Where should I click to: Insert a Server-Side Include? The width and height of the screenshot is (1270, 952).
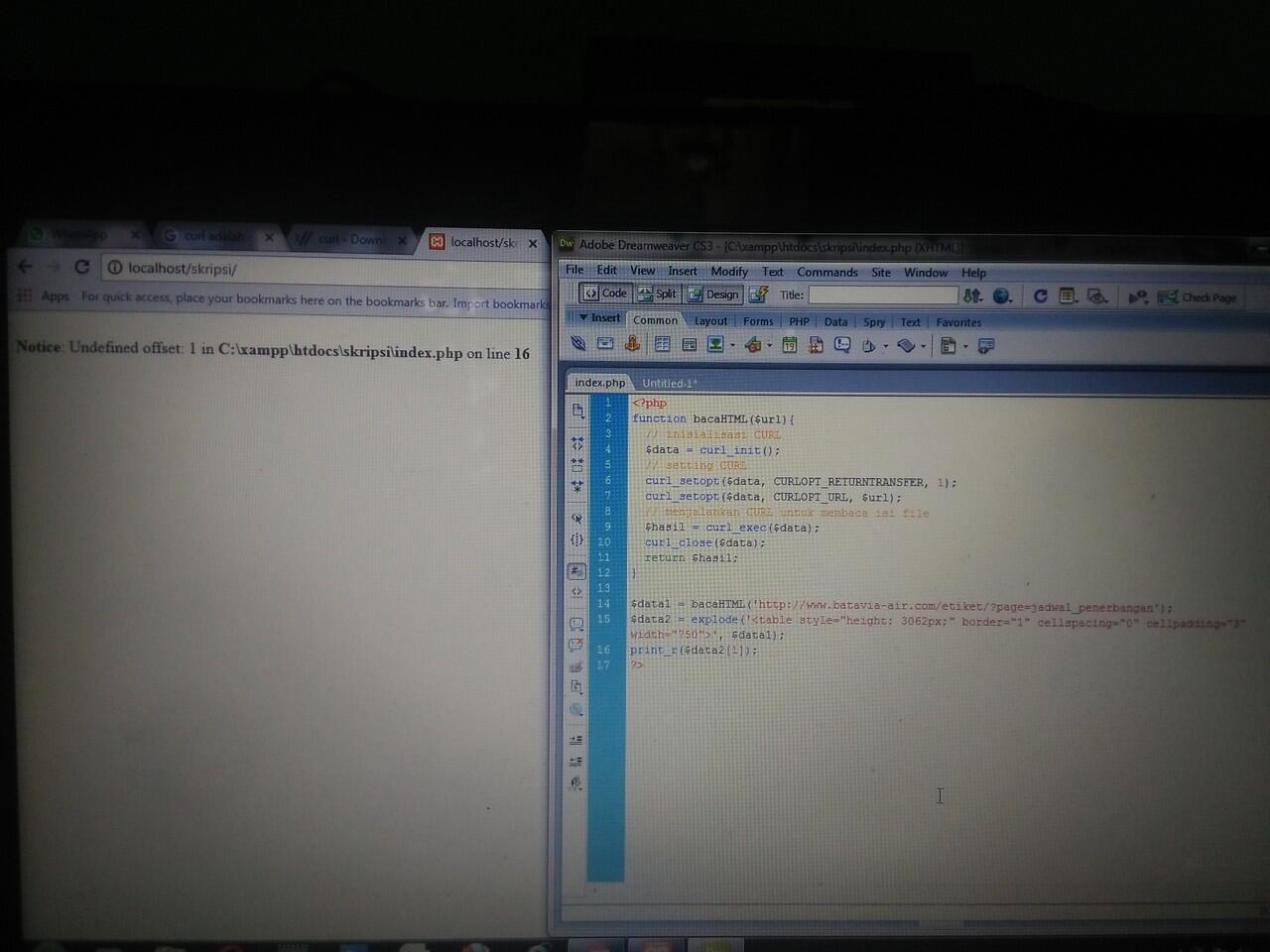click(816, 345)
